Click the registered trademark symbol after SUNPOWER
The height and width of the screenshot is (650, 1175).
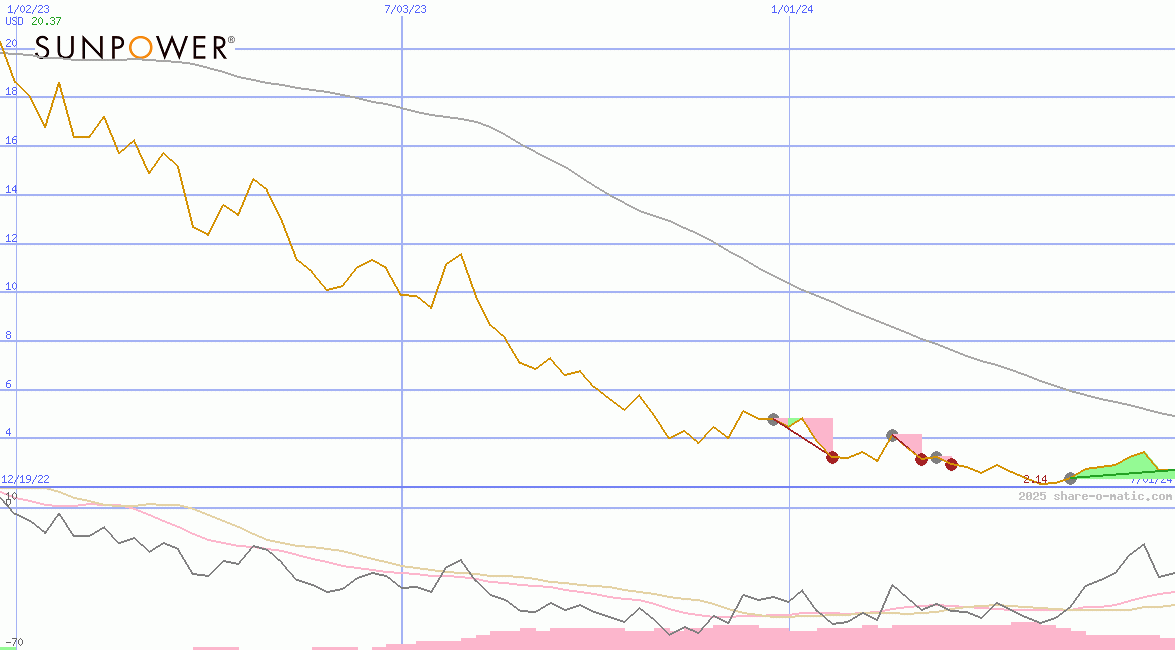231,38
